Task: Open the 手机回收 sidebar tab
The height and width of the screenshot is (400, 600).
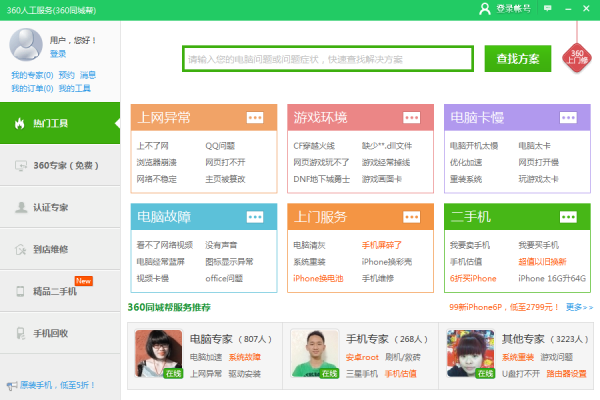Action: click(x=60, y=333)
